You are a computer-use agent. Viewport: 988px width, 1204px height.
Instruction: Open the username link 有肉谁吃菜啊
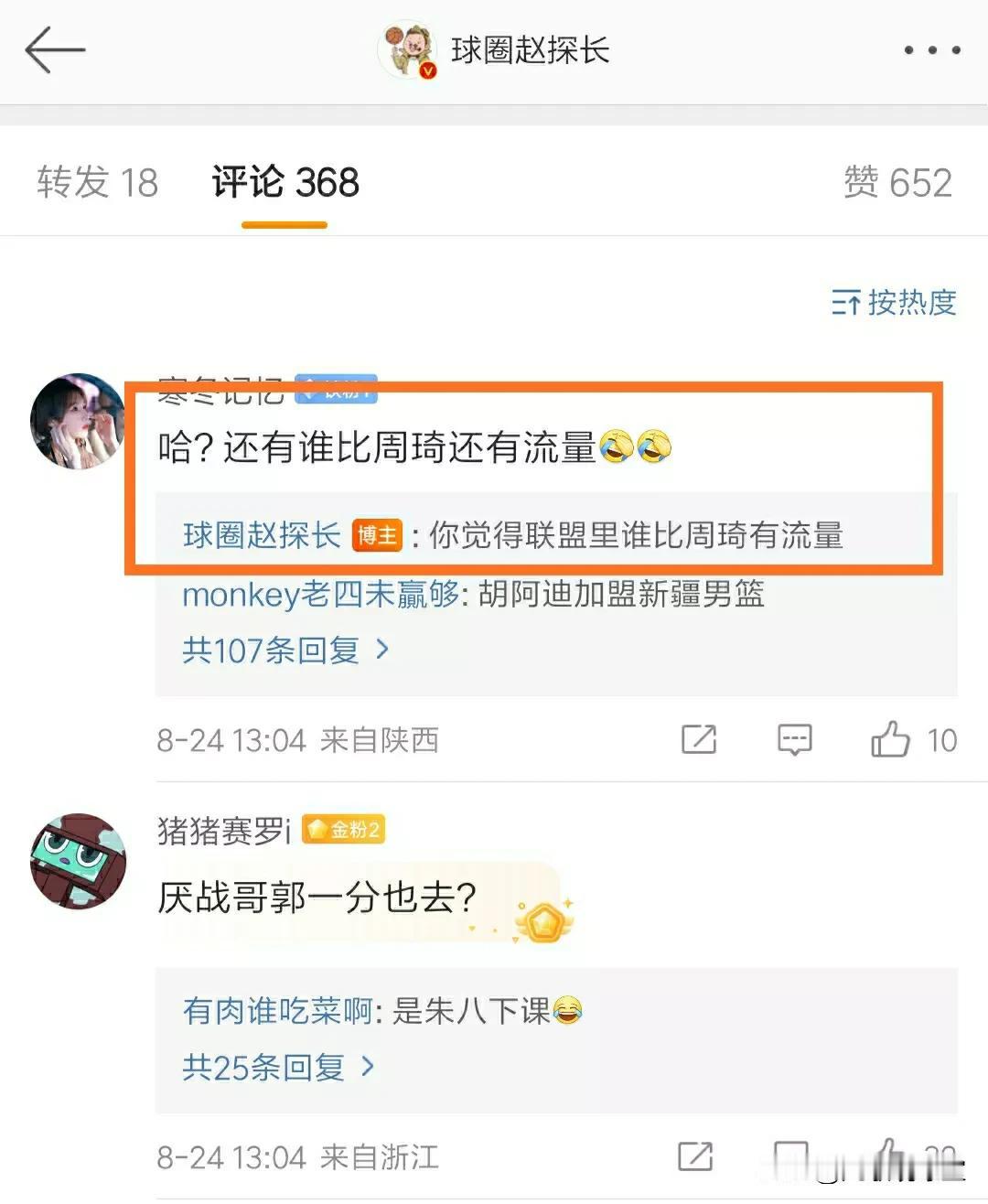(x=278, y=1011)
